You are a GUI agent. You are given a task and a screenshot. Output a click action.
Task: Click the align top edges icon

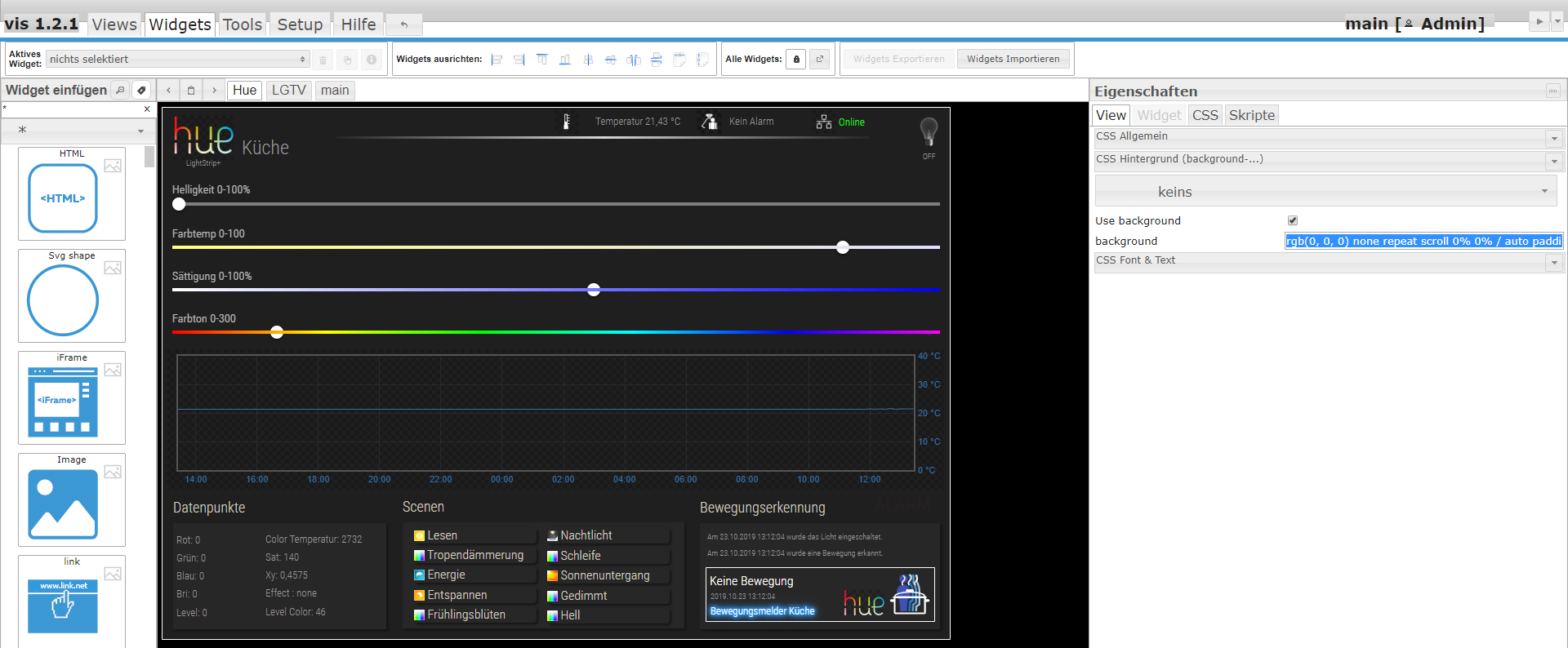pyautogui.click(x=542, y=60)
